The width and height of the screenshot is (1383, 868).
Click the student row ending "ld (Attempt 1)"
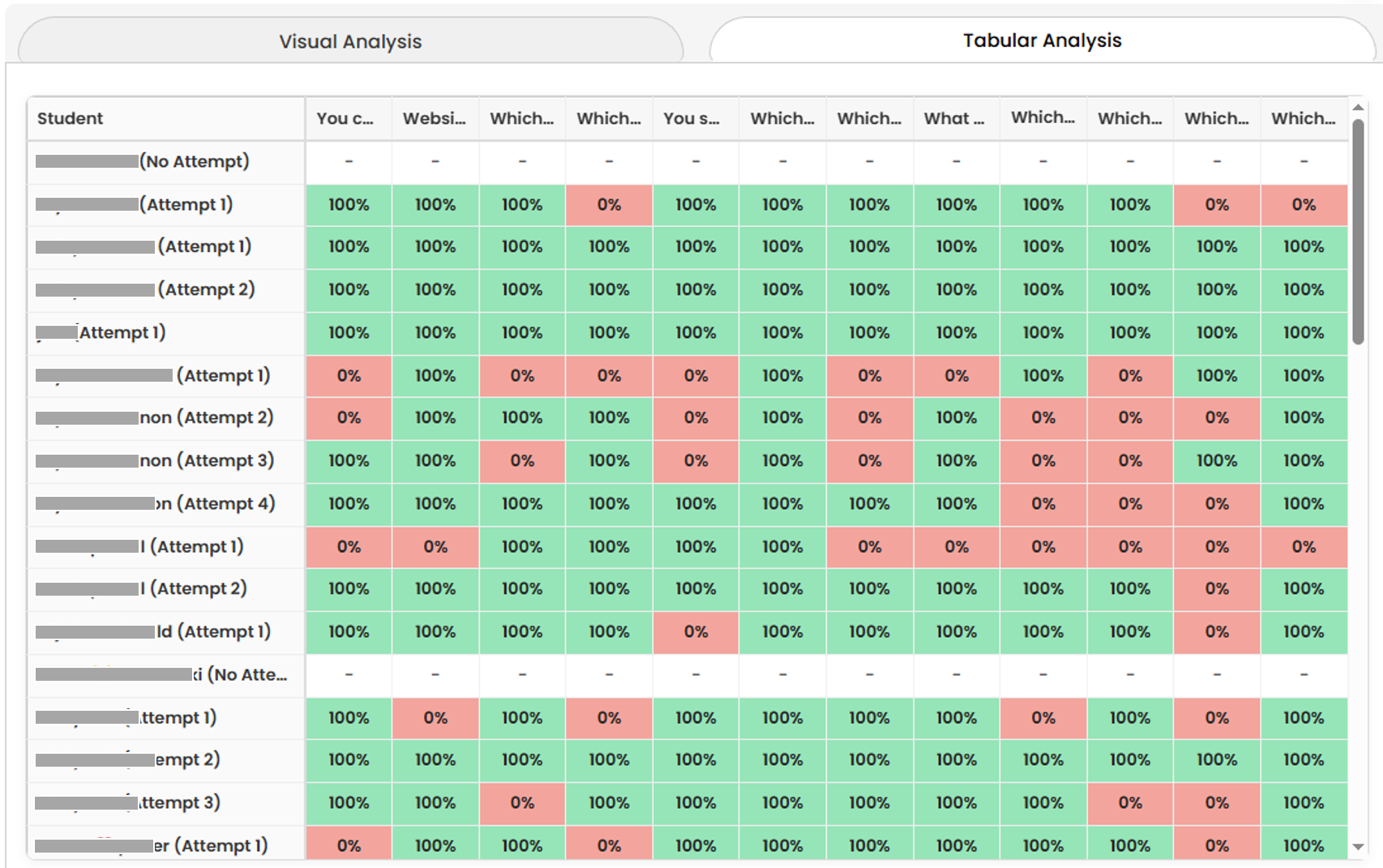[213, 632]
